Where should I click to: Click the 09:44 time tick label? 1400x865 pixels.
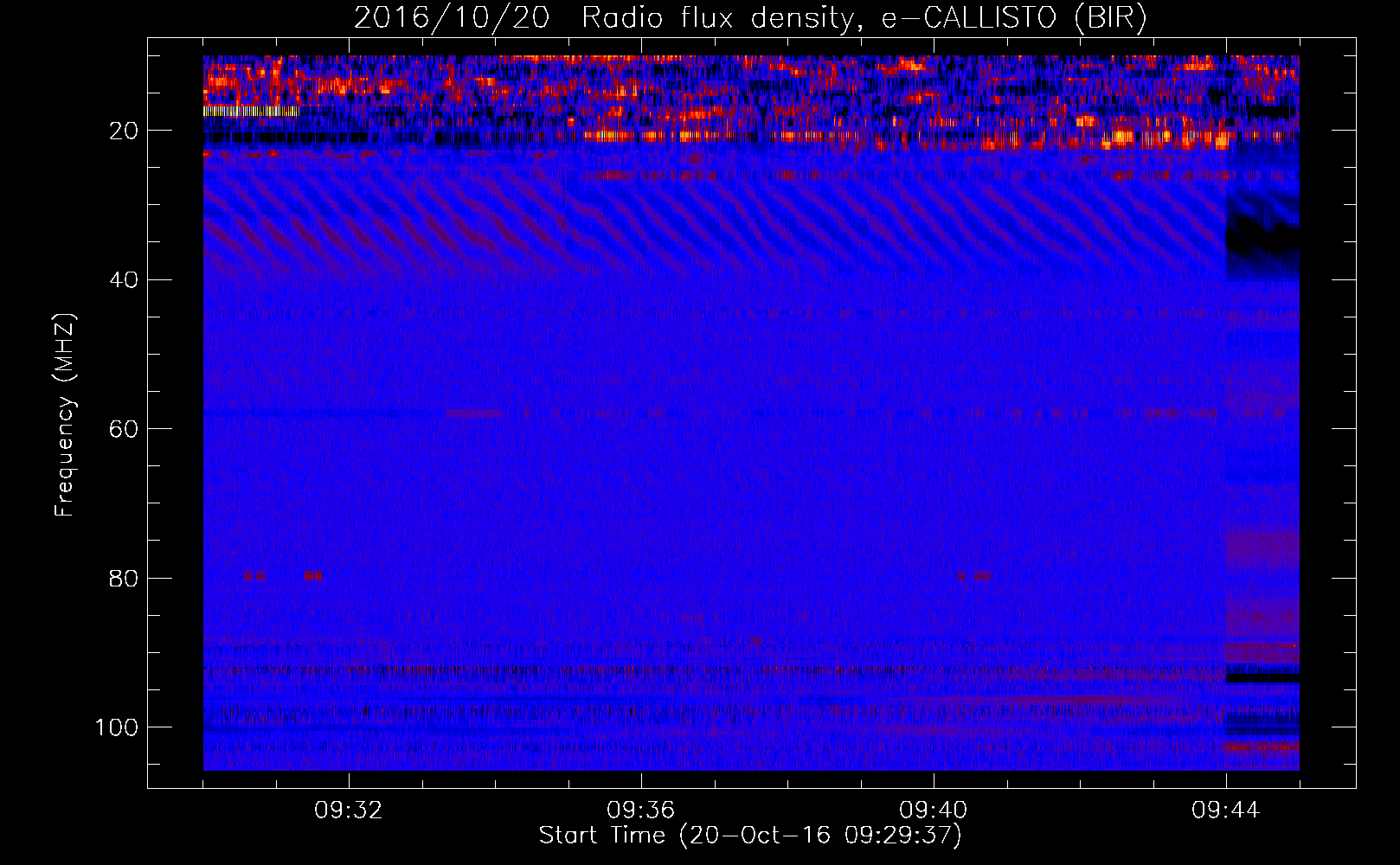tap(1225, 811)
